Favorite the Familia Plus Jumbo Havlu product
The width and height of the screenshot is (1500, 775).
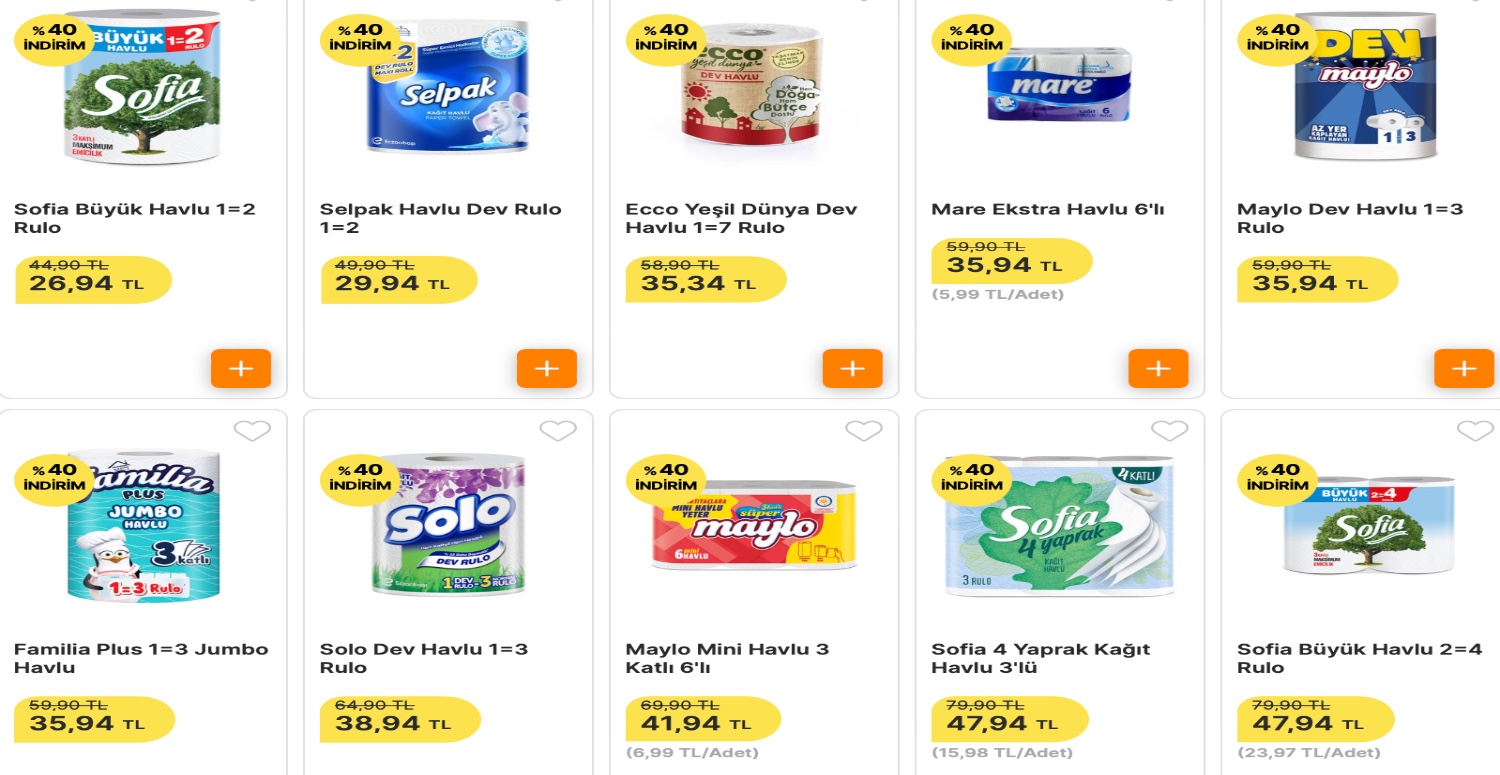pos(253,430)
